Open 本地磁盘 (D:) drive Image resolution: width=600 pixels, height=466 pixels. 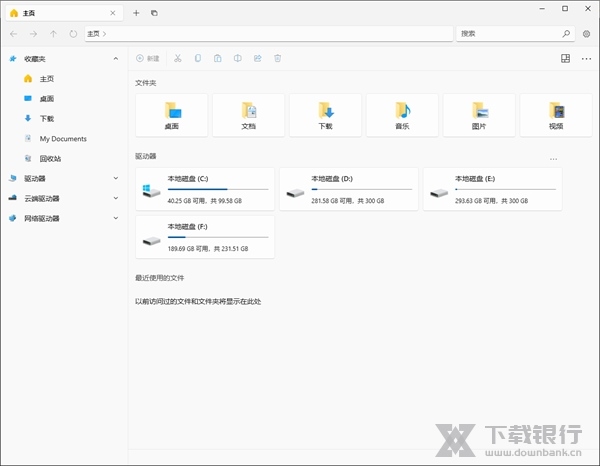[349, 189]
